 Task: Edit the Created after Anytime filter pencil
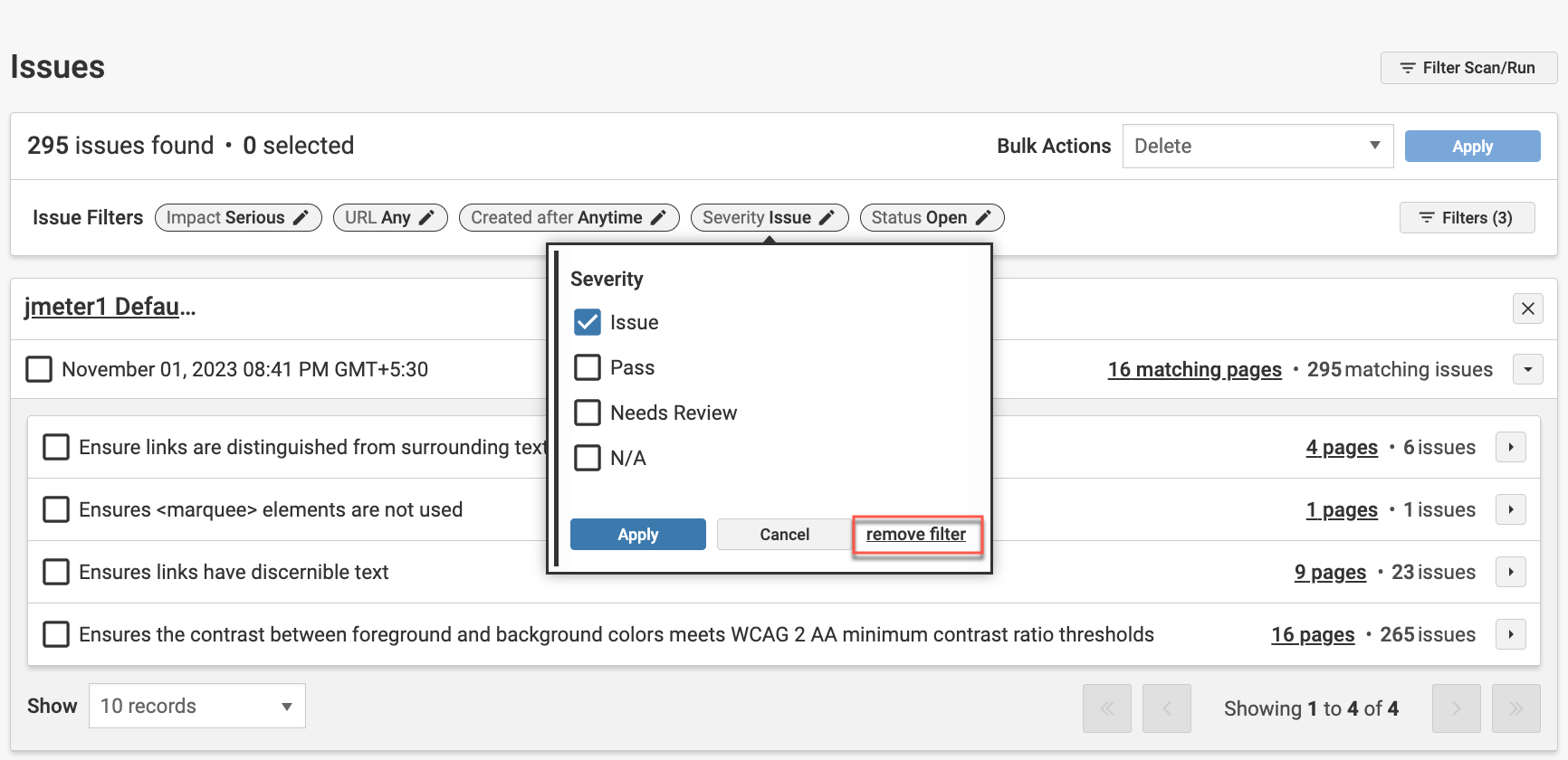tap(658, 218)
